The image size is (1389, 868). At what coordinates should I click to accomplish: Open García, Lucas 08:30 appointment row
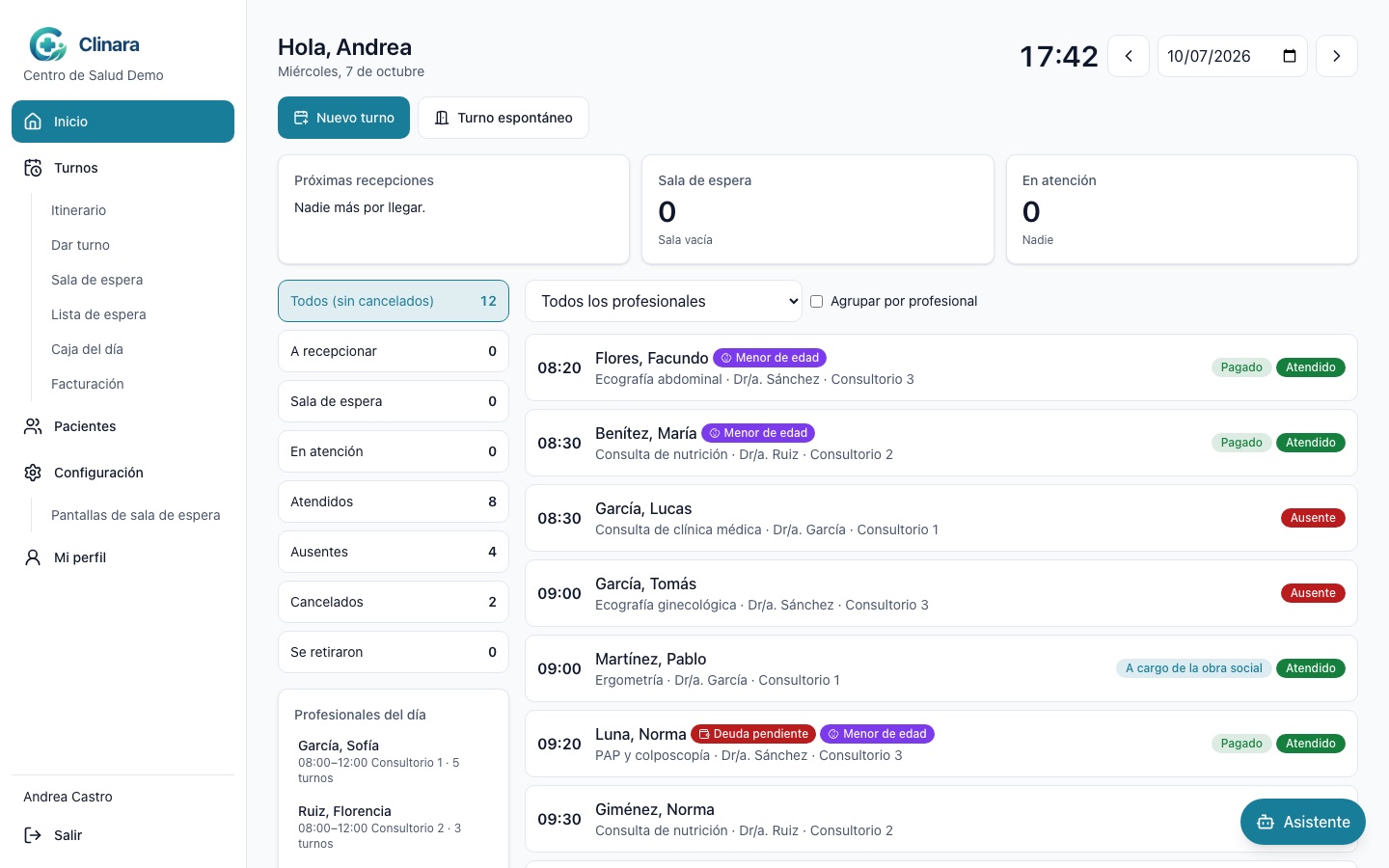click(941, 518)
